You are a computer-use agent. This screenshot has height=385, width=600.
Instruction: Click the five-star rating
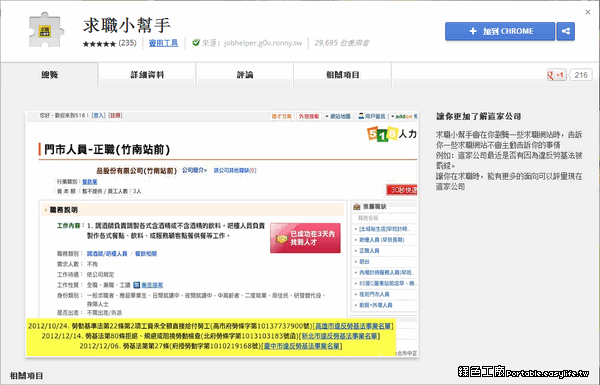coord(99,44)
